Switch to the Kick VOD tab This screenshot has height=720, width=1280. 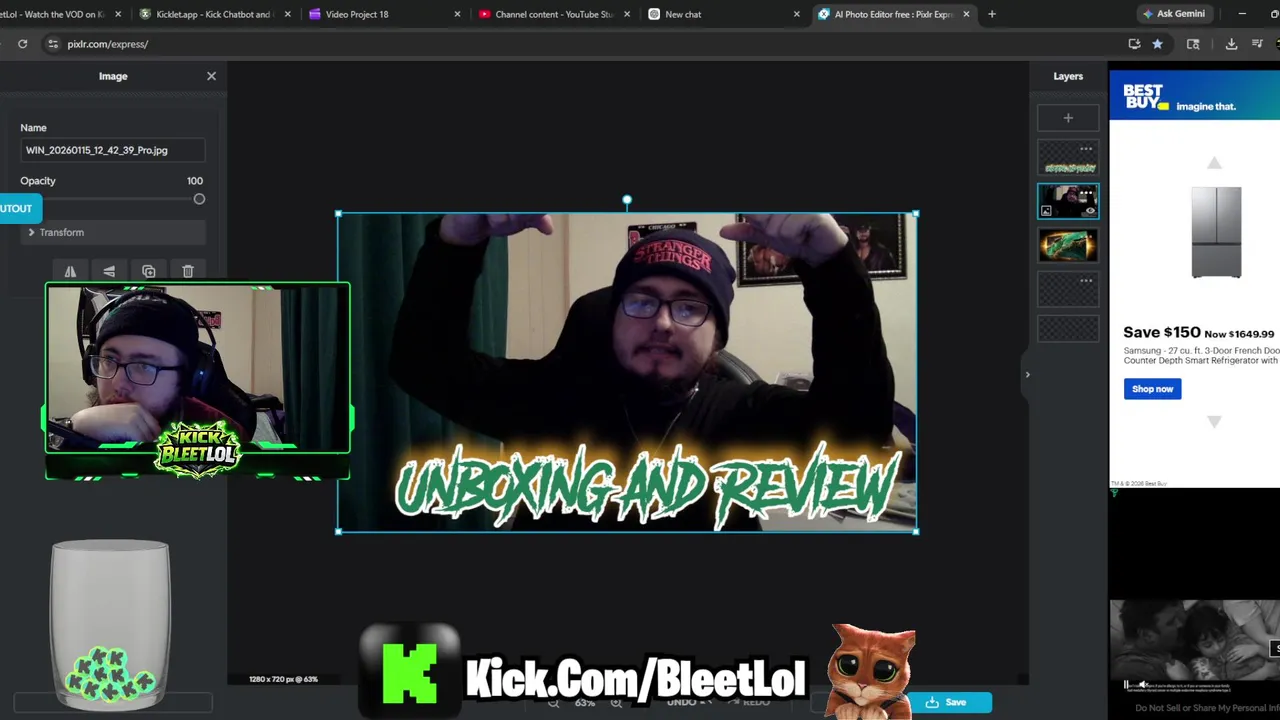coord(60,14)
